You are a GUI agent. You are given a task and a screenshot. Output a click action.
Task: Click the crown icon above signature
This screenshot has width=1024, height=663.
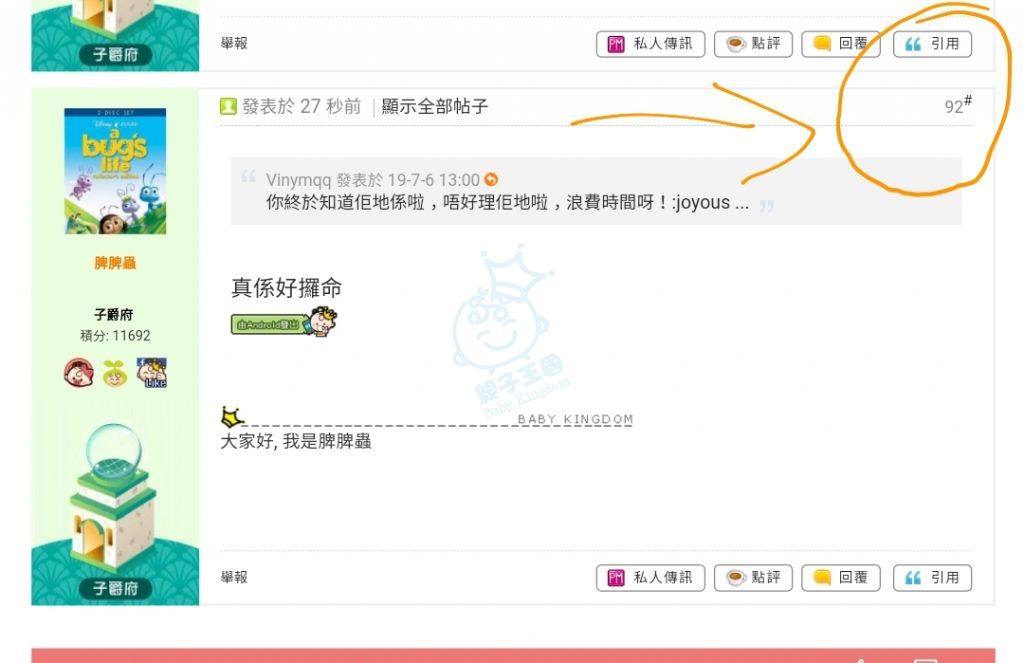(x=232, y=416)
